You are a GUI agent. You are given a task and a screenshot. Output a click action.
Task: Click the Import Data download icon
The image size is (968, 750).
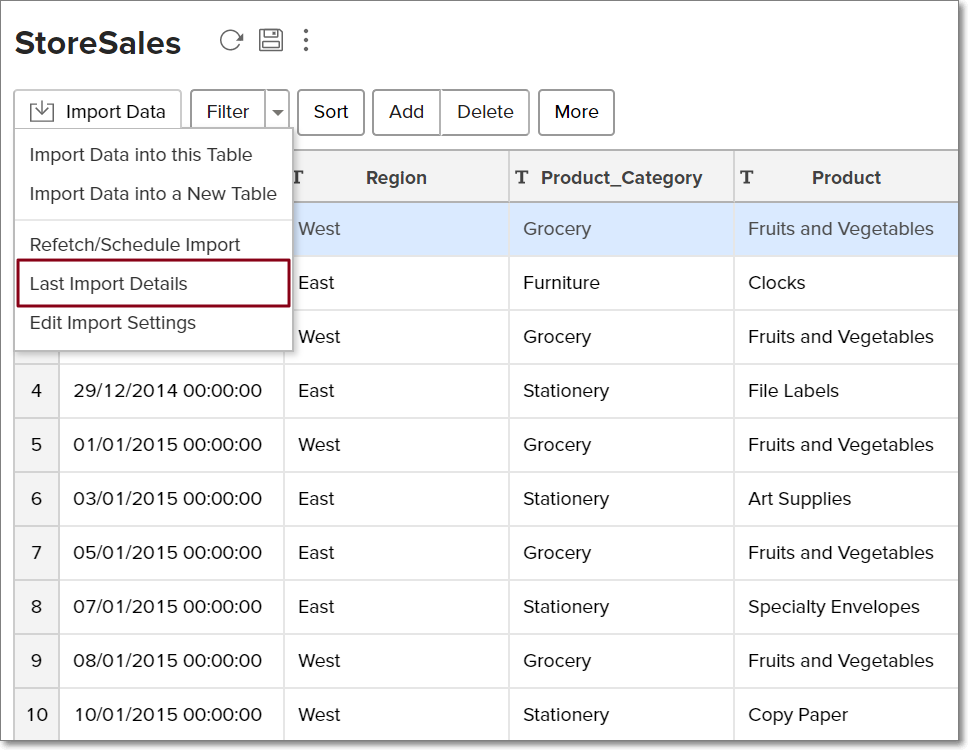42,111
